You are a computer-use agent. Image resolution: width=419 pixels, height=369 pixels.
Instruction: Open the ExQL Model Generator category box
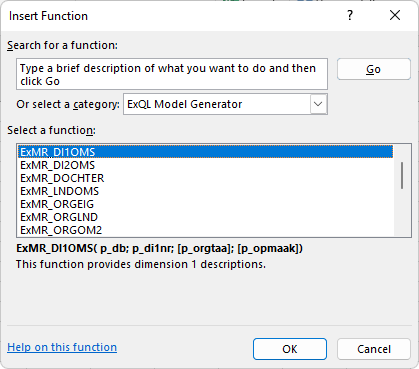click(x=225, y=104)
